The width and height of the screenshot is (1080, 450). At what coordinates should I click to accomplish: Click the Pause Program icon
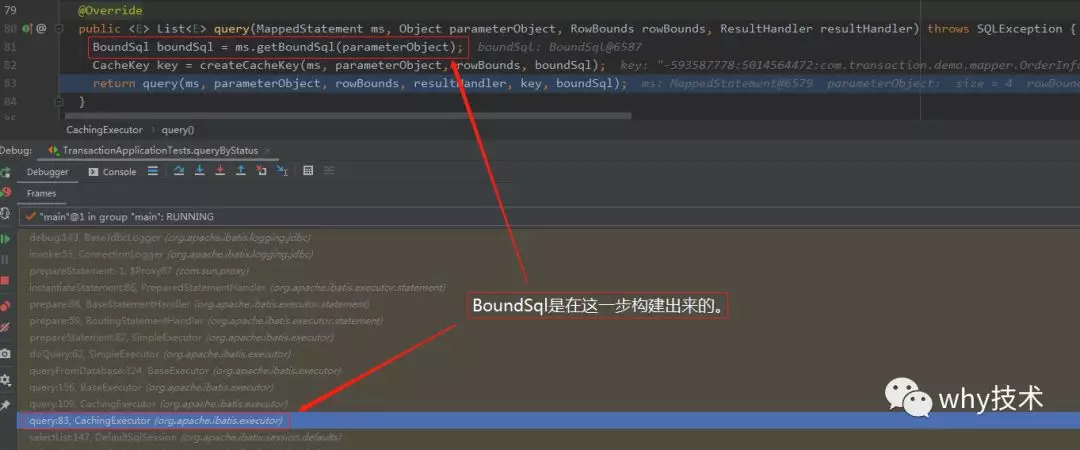pyautogui.click(x=6, y=260)
